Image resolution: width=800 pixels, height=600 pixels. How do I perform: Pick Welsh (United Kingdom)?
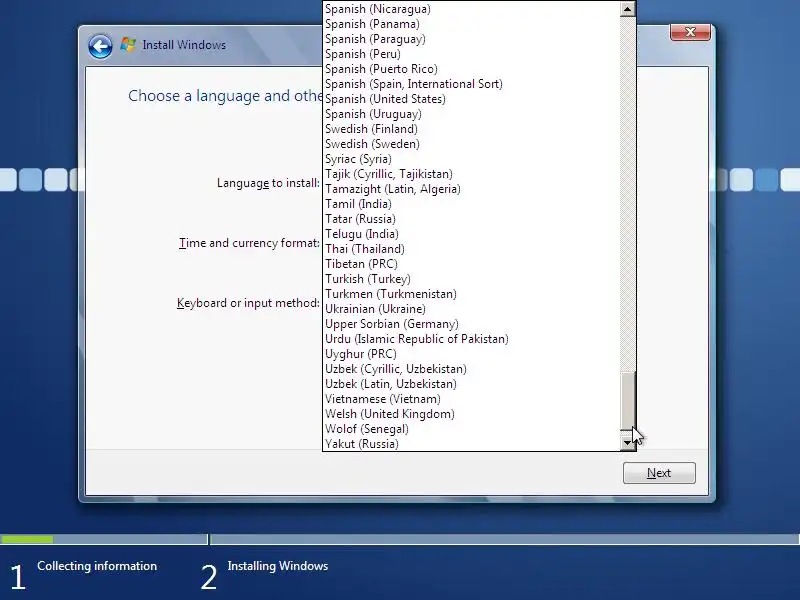(x=472, y=414)
